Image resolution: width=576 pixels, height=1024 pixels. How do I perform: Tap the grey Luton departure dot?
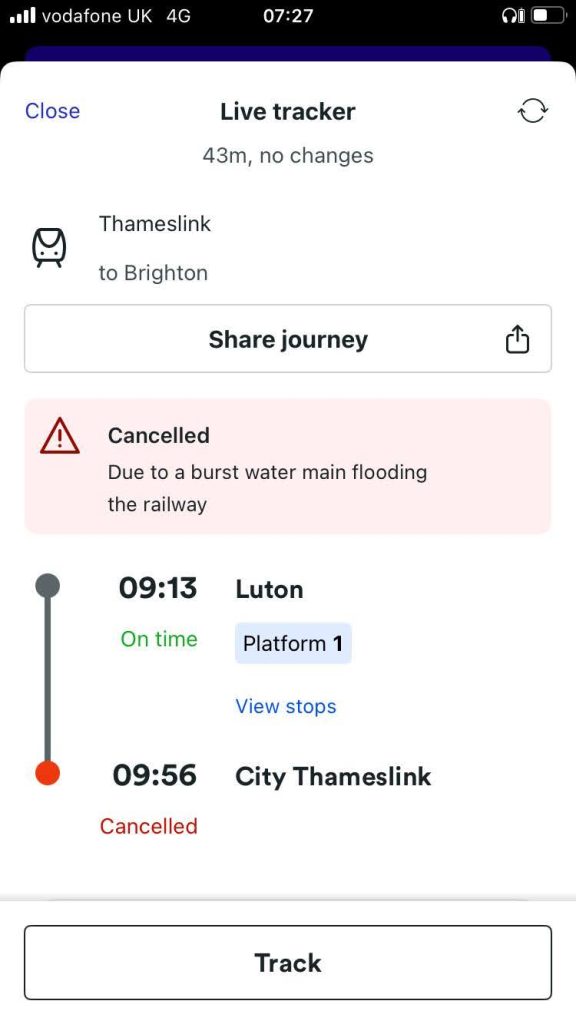click(x=47, y=586)
